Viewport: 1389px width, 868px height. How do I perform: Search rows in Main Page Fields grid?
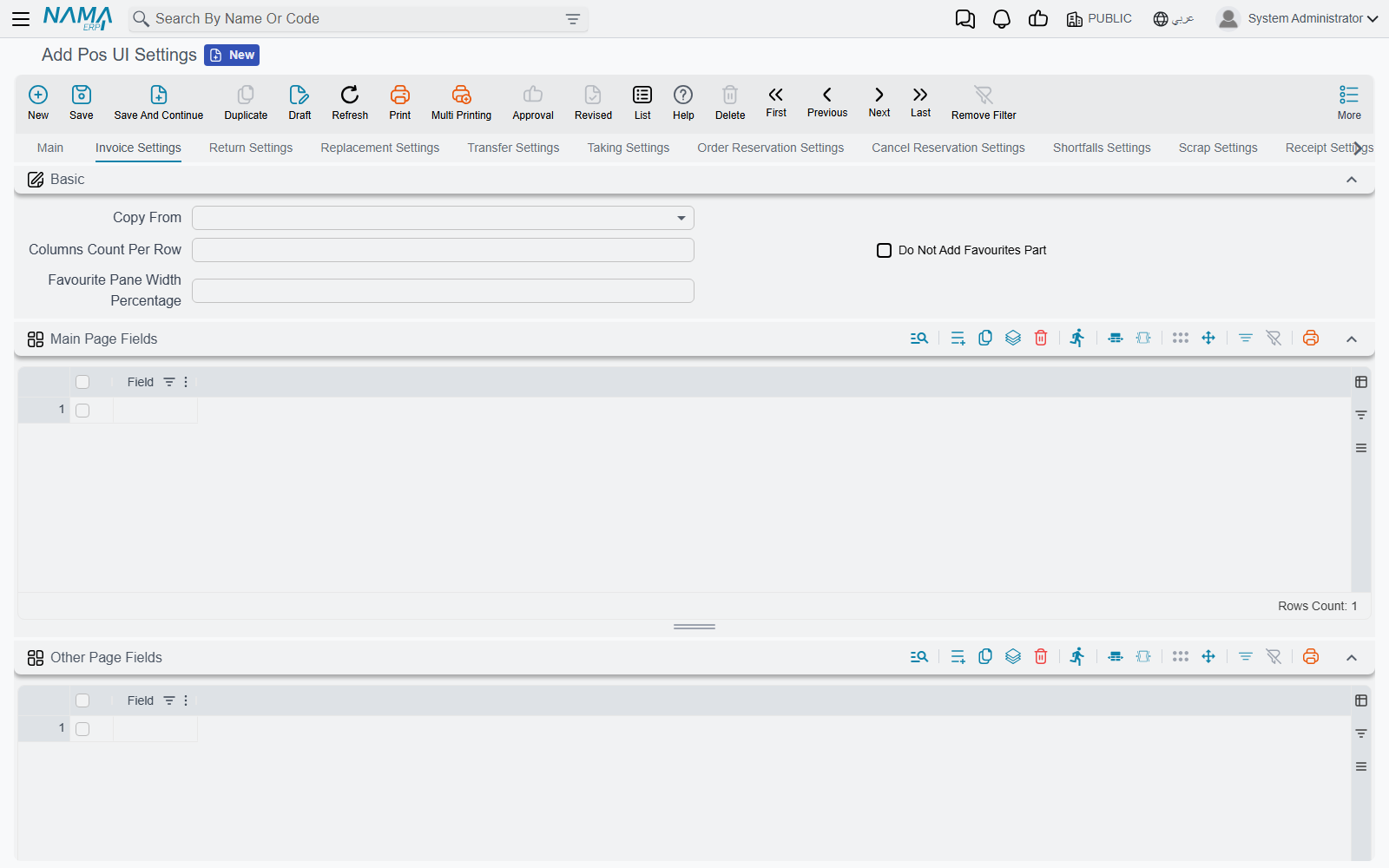[x=919, y=339]
